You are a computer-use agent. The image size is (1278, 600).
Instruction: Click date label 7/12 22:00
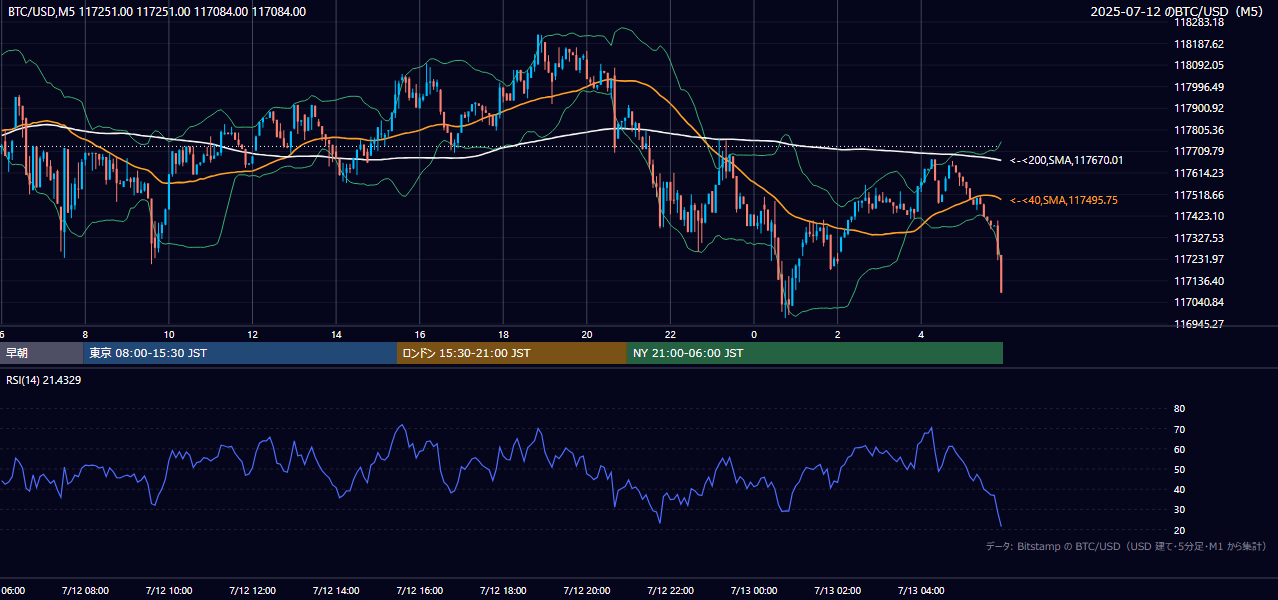tap(670, 591)
